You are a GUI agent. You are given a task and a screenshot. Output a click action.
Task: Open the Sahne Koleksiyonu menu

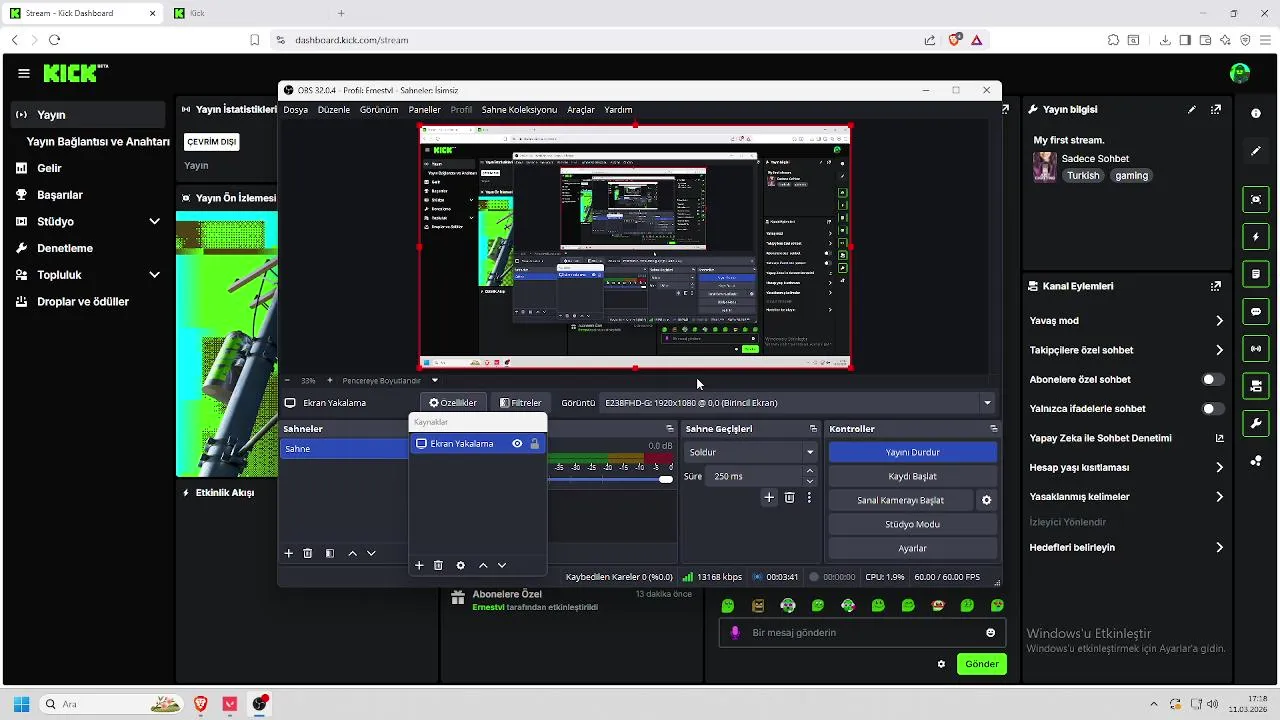pyautogui.click(x=519, y=110)
